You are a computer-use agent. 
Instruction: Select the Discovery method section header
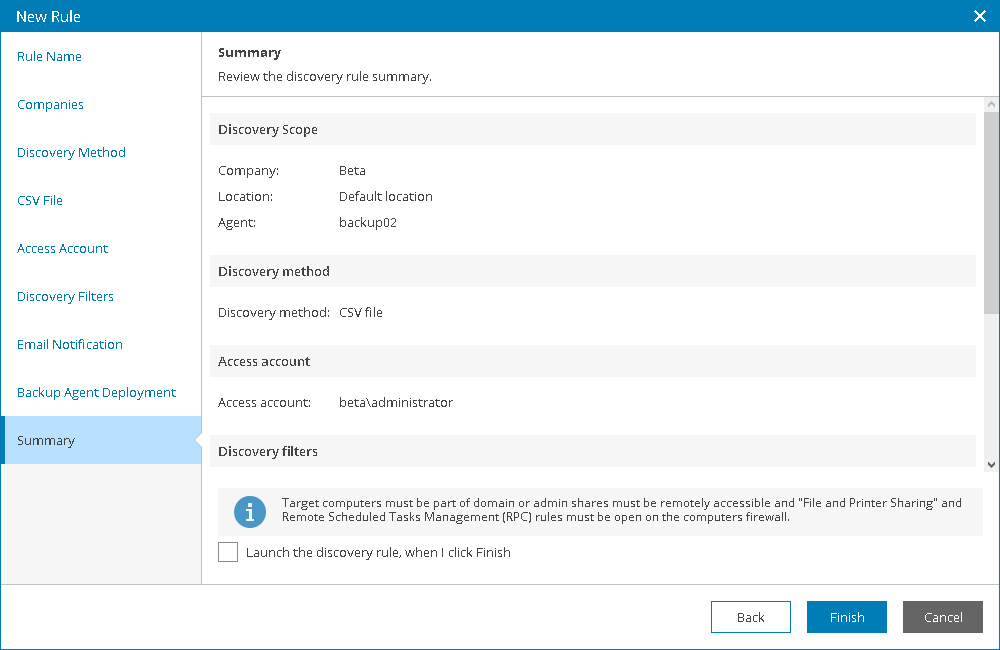click(x=592, y=271)
